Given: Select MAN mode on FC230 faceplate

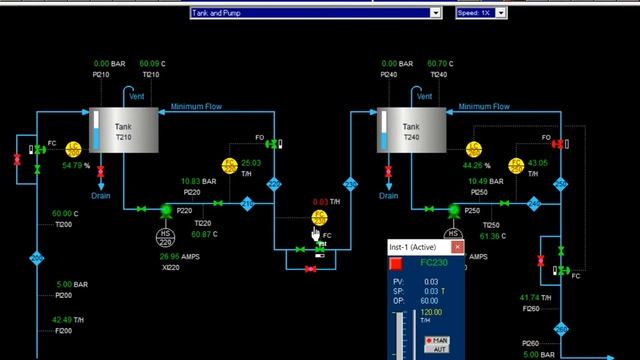Looking at the screenshot, I should 437,340.
